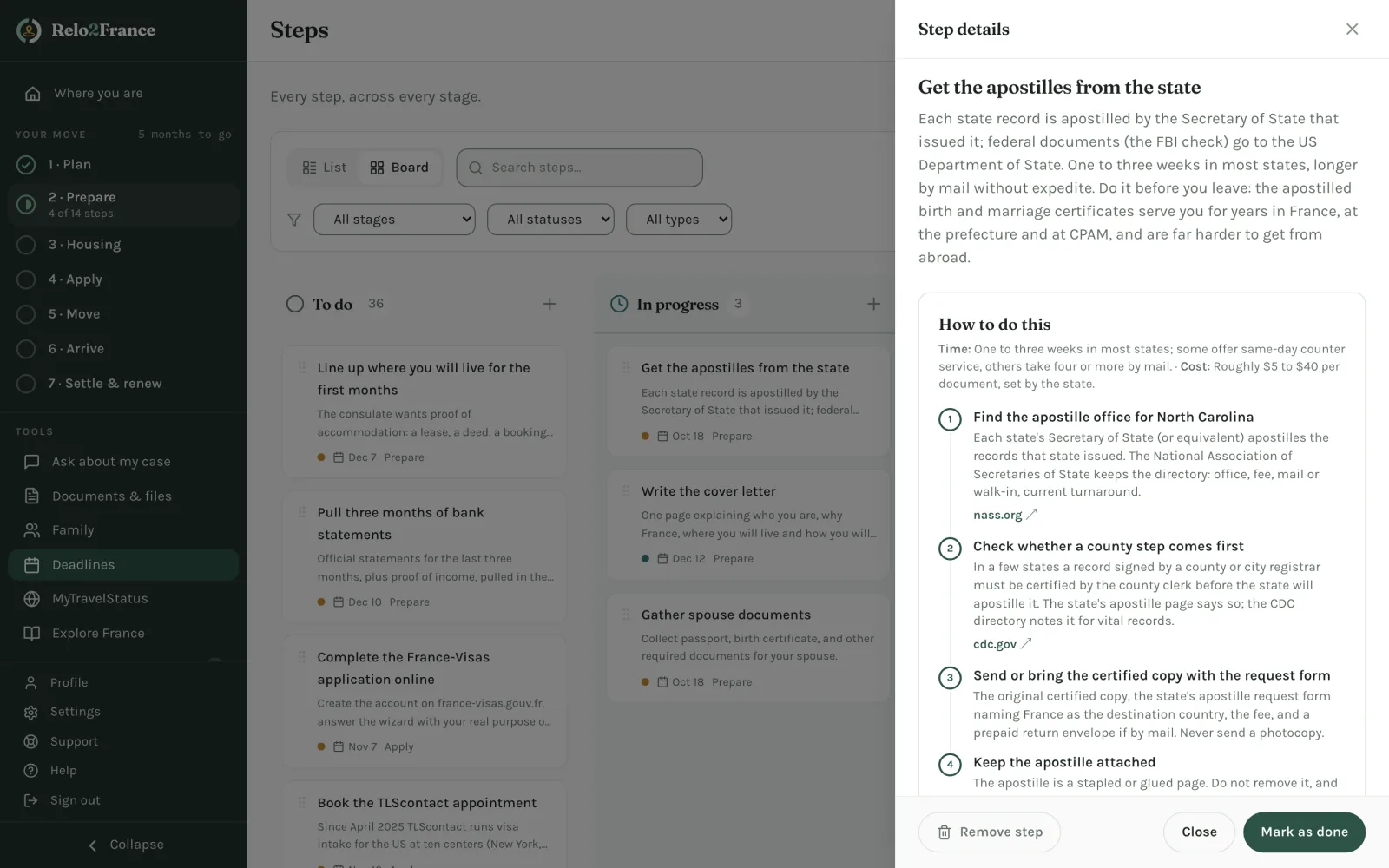Select stage 7 Settle & renew

coord(123,384)
